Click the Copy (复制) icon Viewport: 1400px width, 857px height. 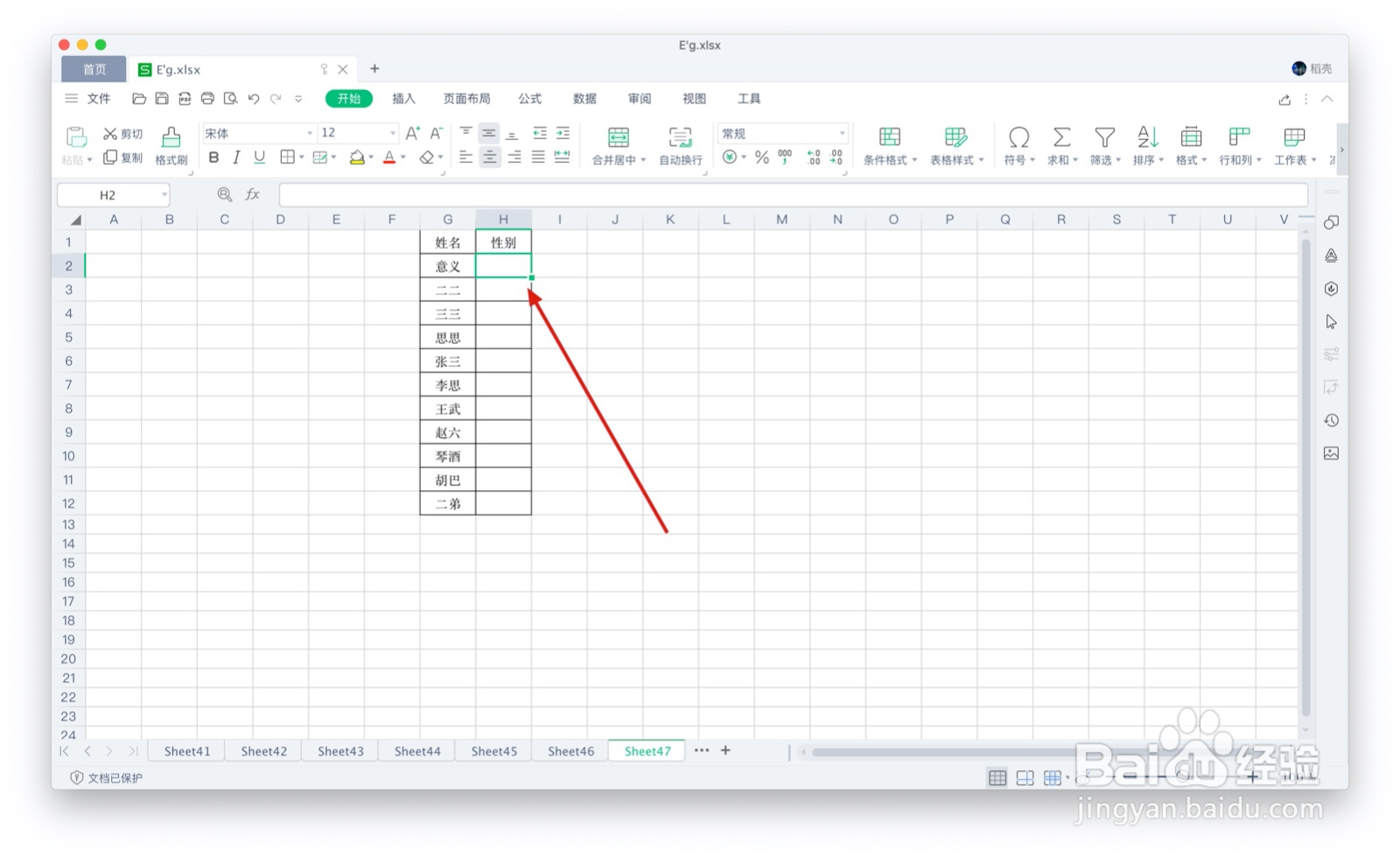[x=110, y=158]
